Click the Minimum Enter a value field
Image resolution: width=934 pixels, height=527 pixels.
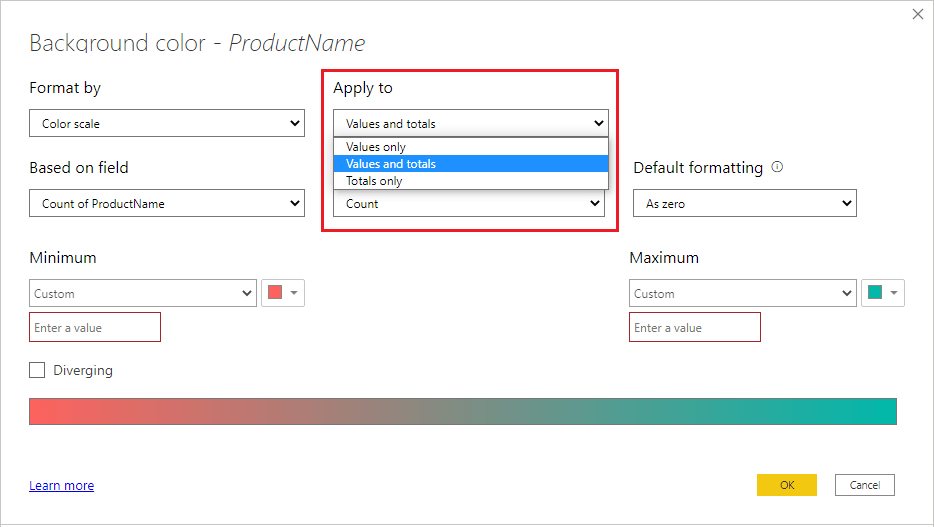click(x=95, y=327)
